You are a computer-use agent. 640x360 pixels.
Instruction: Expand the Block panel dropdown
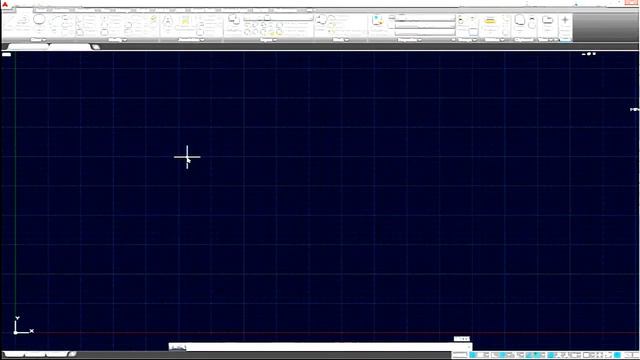coord(341,40)
